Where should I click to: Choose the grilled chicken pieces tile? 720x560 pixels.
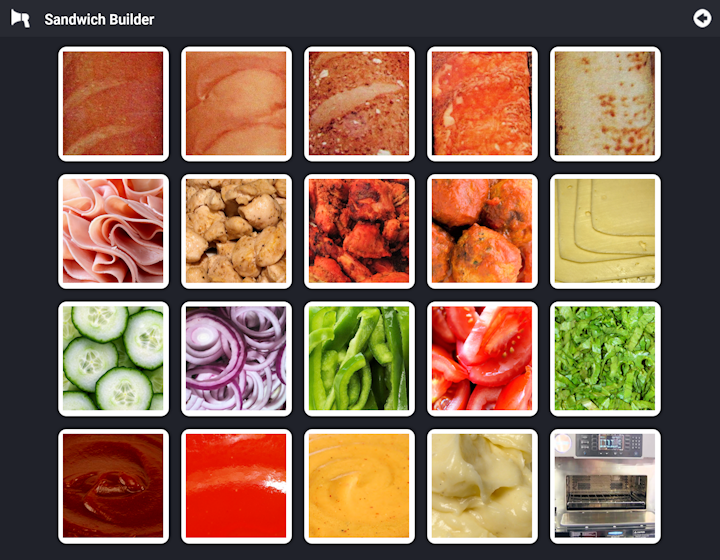236,231
